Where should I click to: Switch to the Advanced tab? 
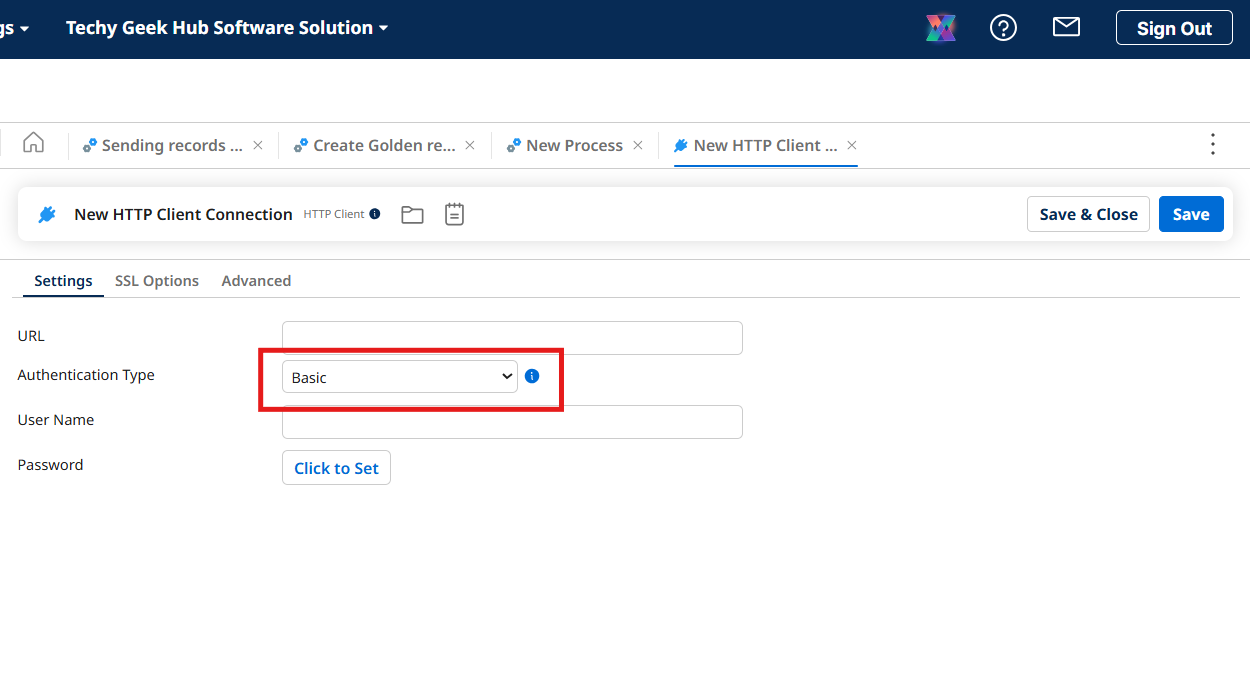click(x=256, y=281)
